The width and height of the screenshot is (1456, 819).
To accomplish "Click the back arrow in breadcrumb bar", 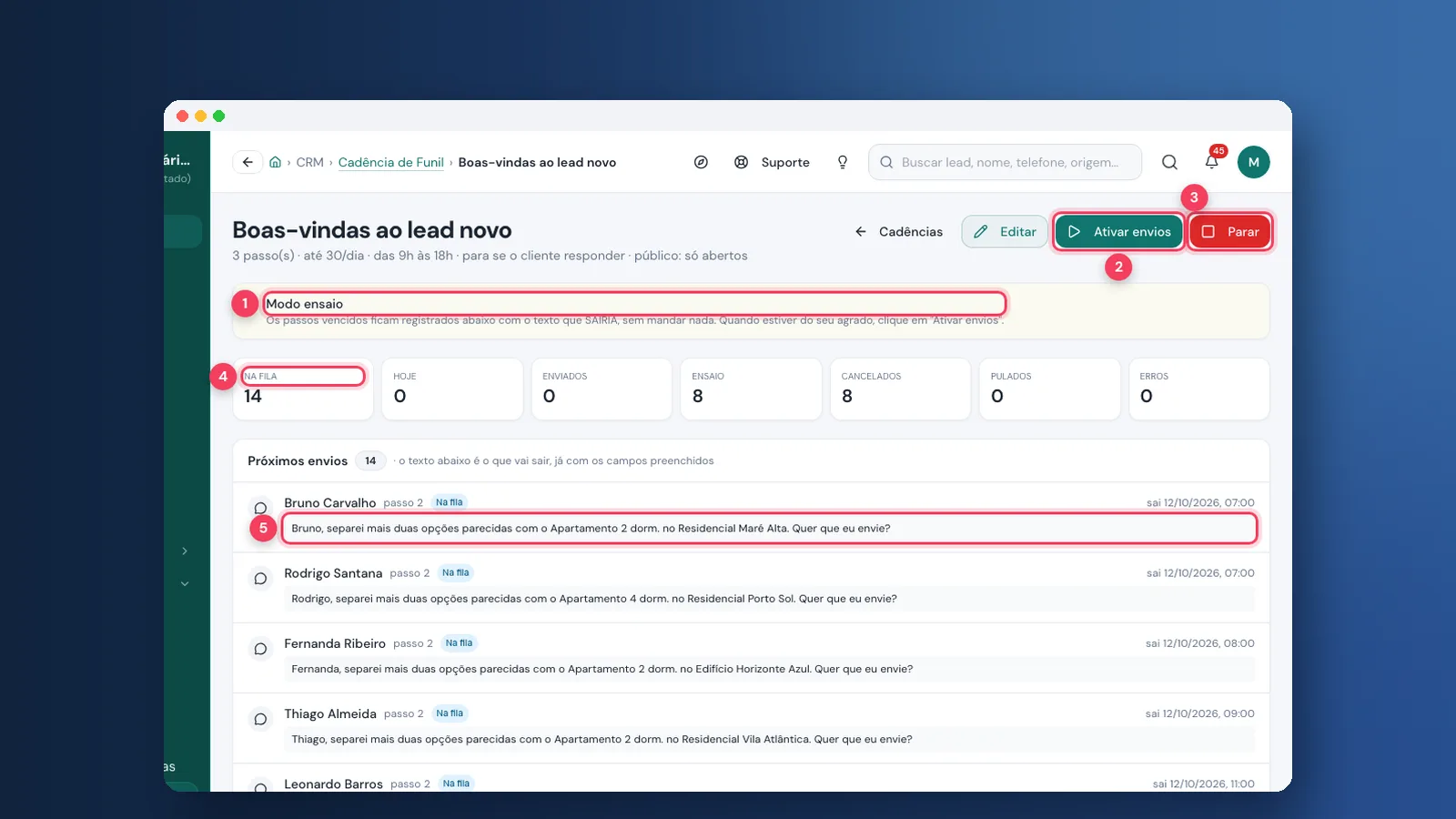I will tap(248, 162).
